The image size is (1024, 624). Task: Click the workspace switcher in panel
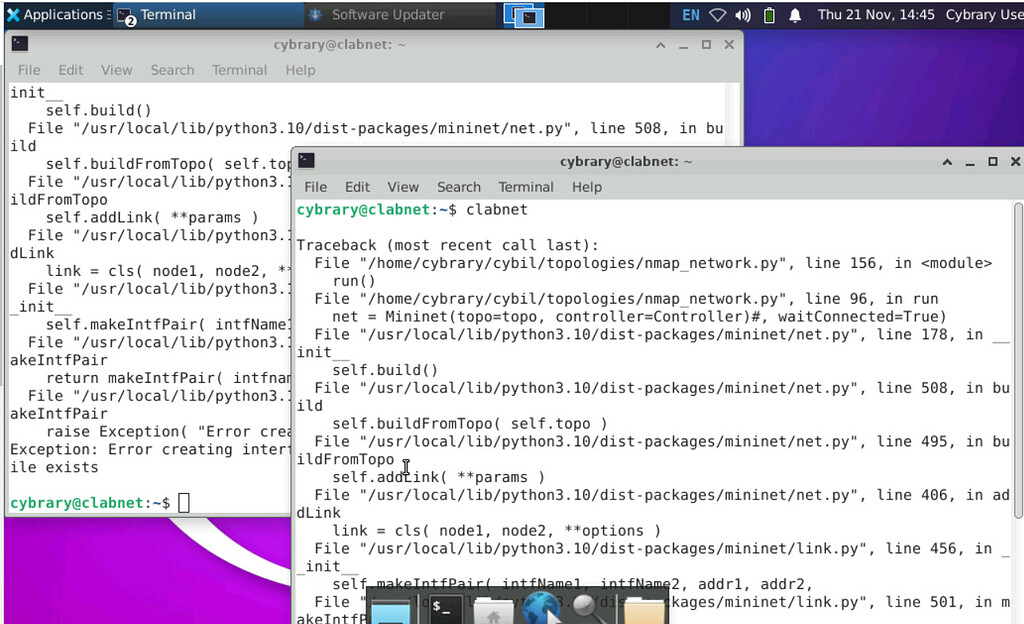(523, 15)
